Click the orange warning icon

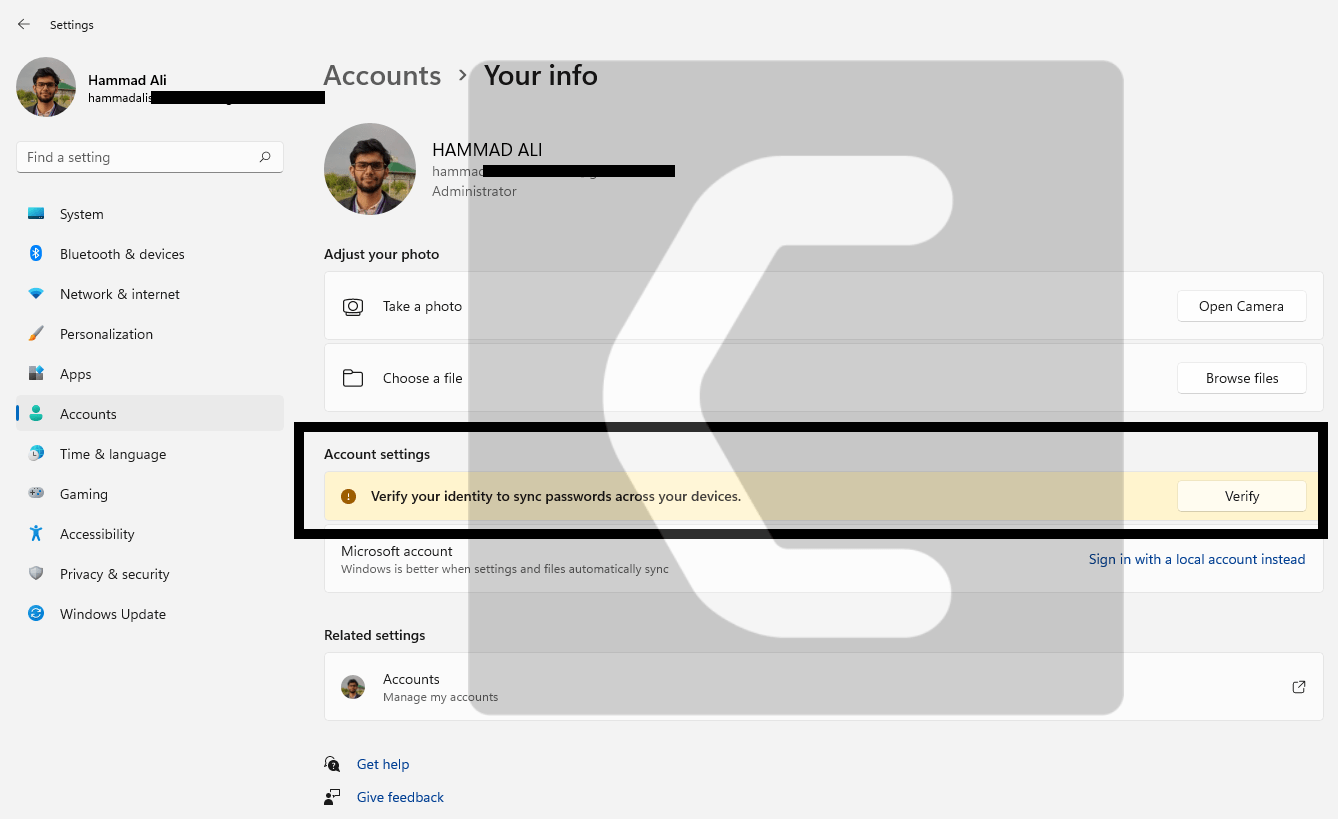coord(348,496)
